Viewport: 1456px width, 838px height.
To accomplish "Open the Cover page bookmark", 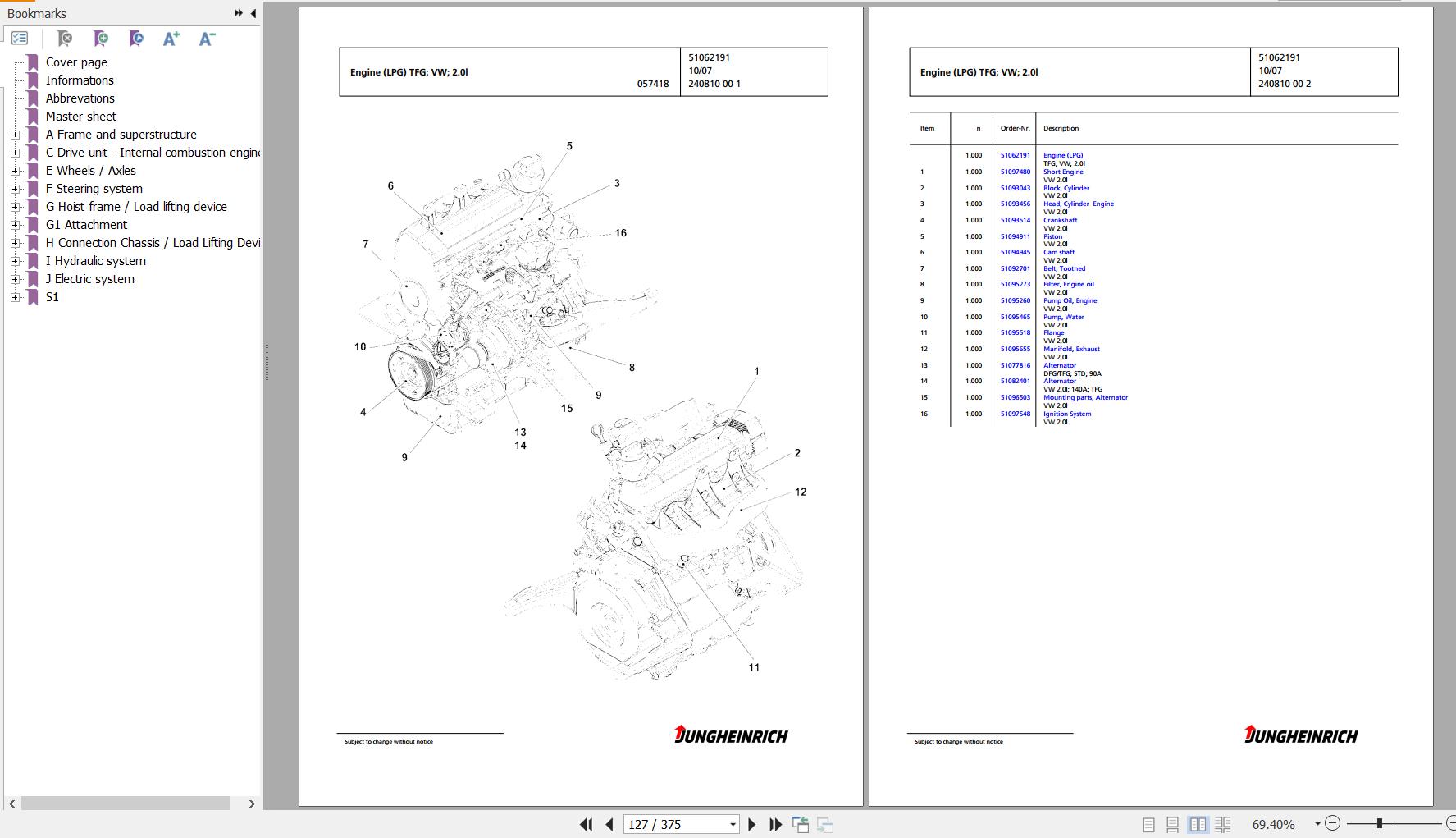I will 76,62.
